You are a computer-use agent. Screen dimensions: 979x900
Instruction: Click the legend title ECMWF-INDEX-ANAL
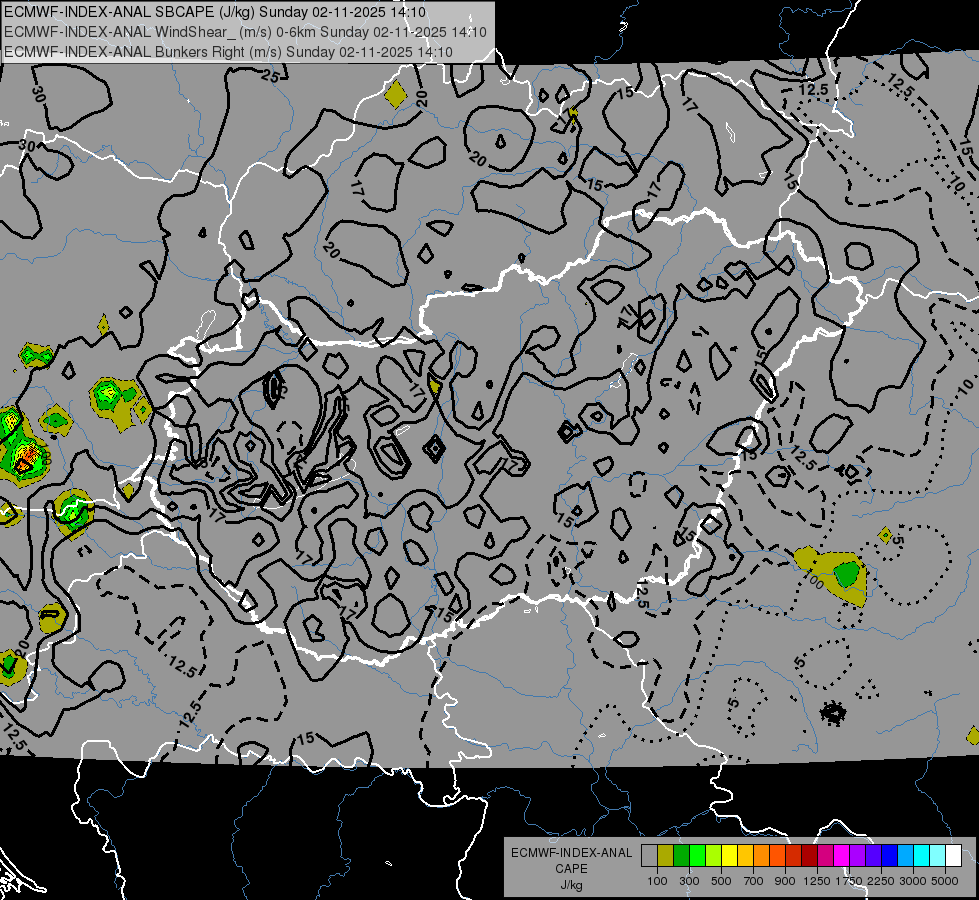pos(571,853)
